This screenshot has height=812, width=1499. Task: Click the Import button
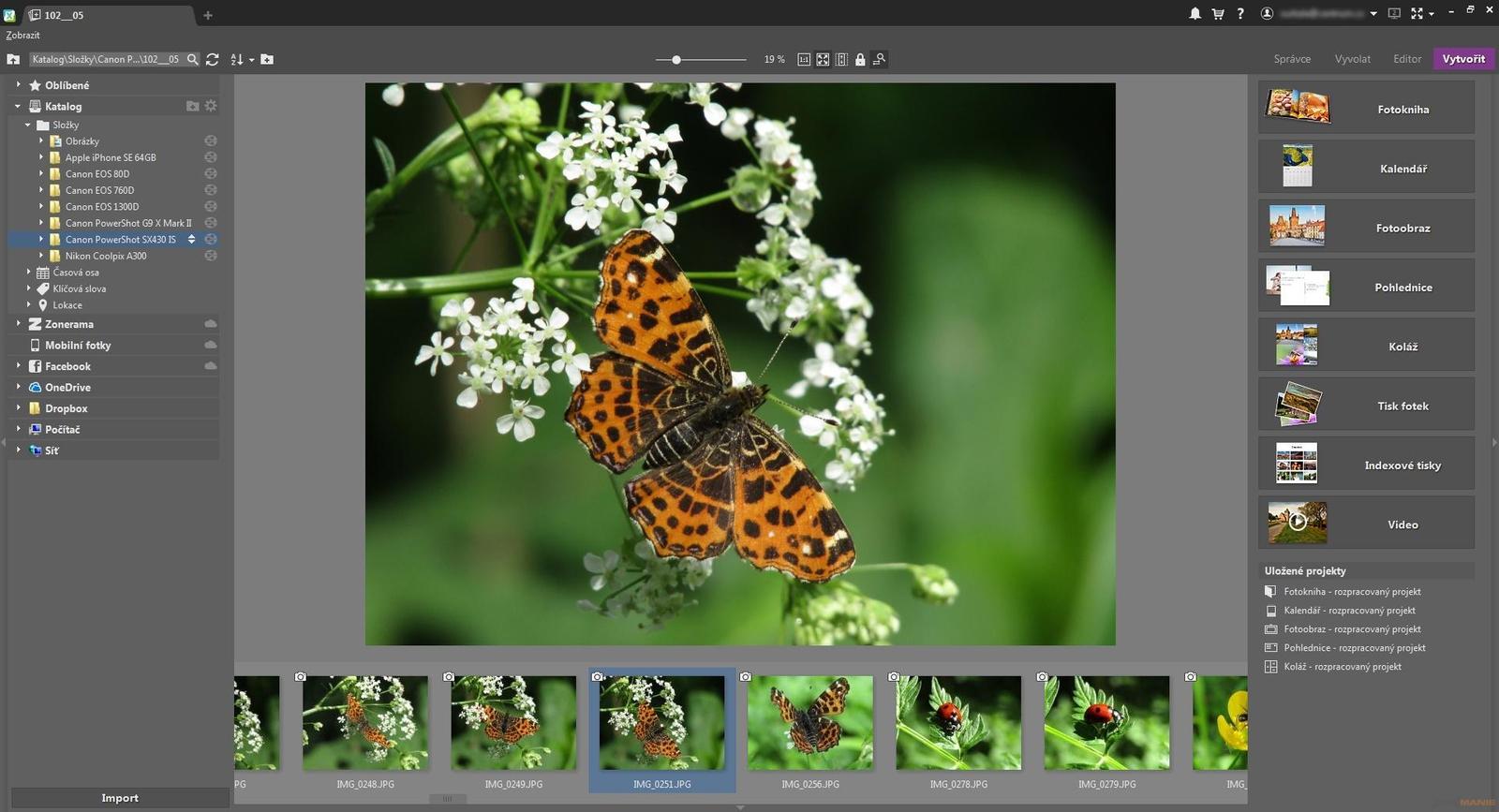(x=120, y=798)
